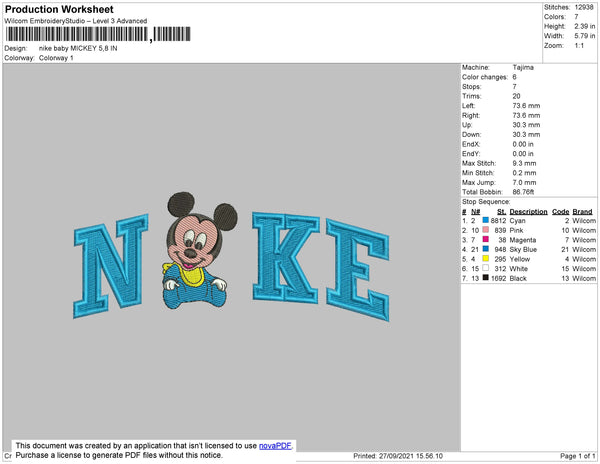This screenshot has width=600, height=464.
Task: Click the Sky Blue thread color swatch
Action: pyautogui.click(x=486, y=249)
